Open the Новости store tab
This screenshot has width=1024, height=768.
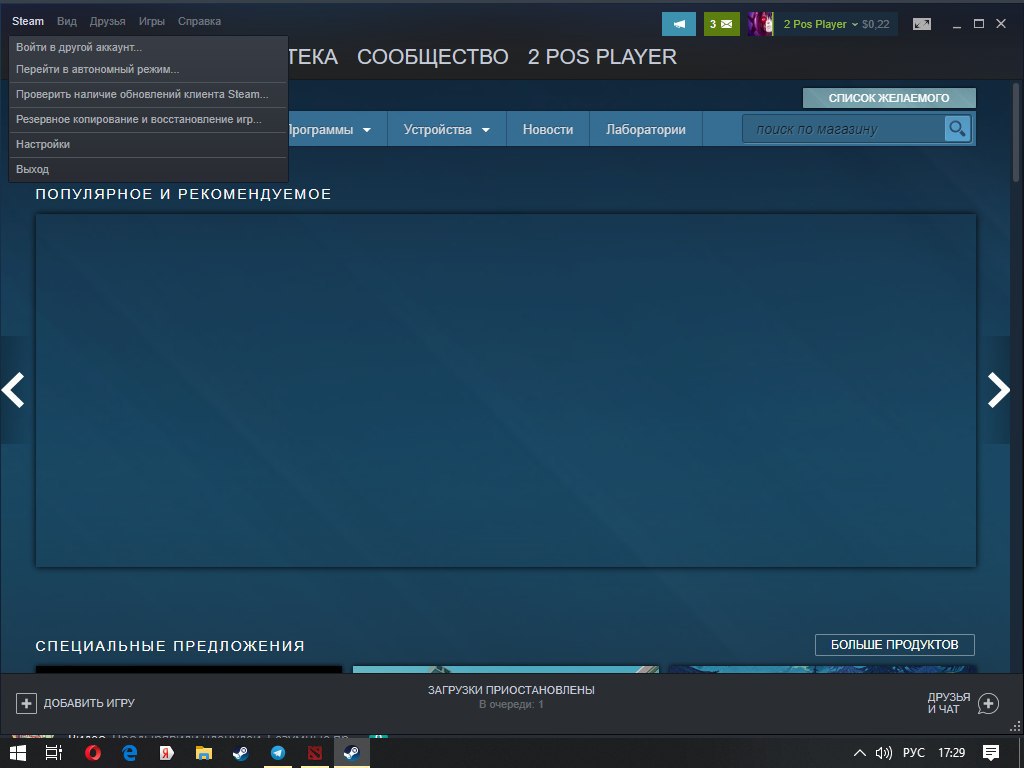pos(548,129)
